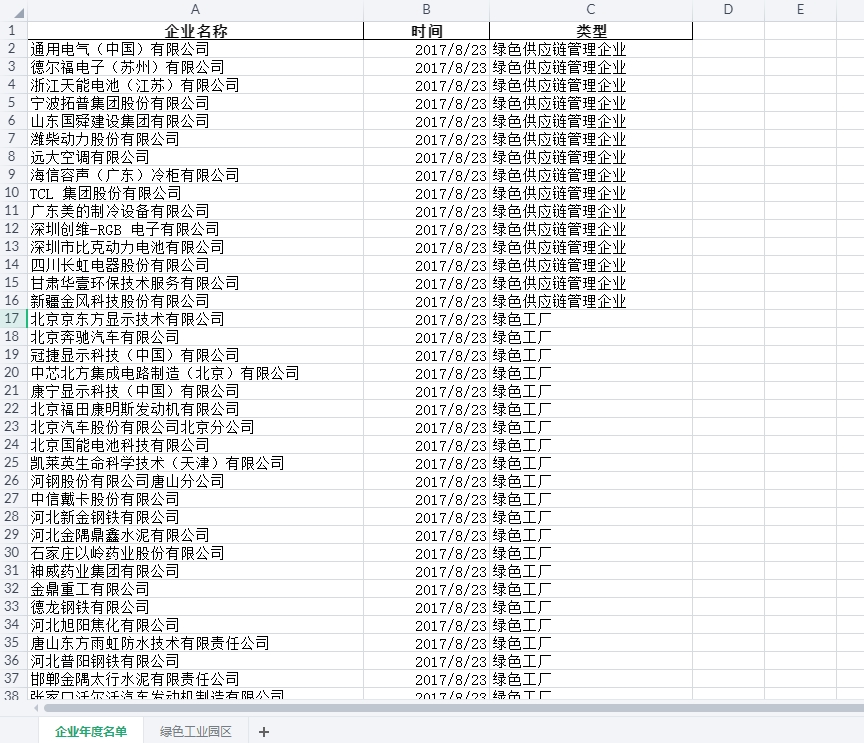
Task: Select cell 北京国能电池科技有限公司
Action: (x=196, y=445)
